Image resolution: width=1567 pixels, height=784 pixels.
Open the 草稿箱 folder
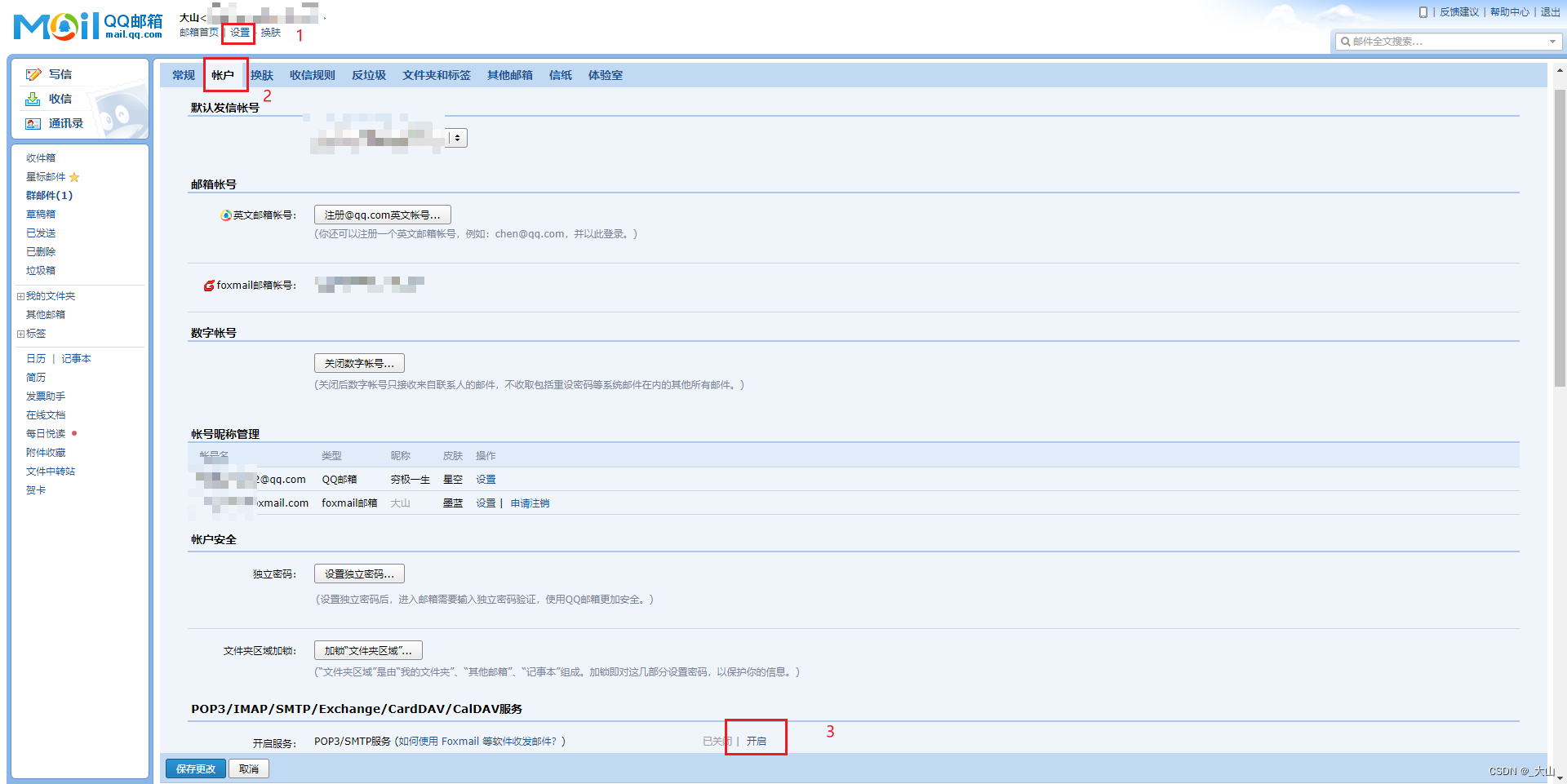(41, 215)
